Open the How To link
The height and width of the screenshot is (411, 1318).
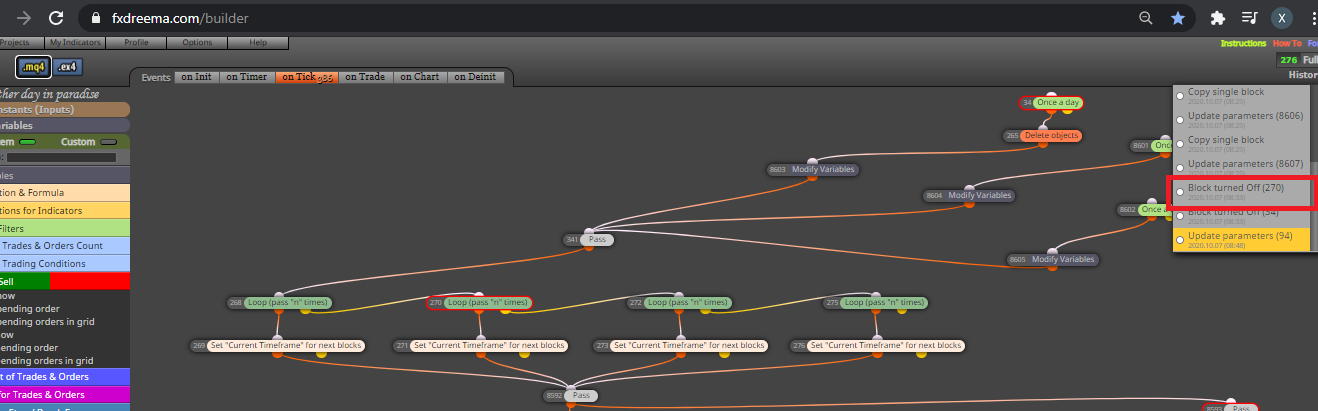[1286, 44]
